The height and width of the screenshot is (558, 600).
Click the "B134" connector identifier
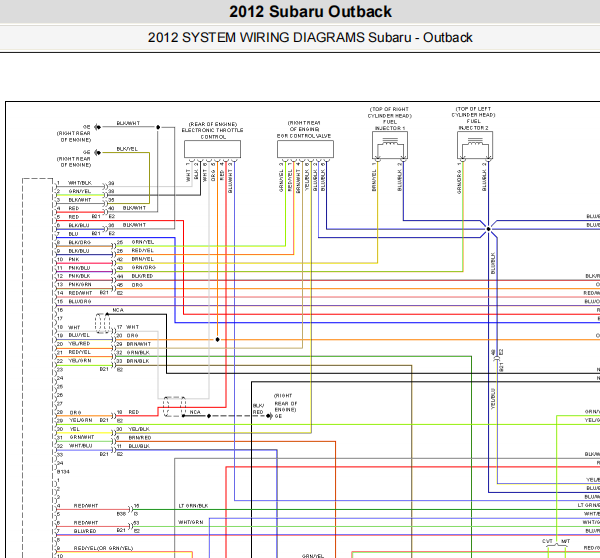click(64, 472)
